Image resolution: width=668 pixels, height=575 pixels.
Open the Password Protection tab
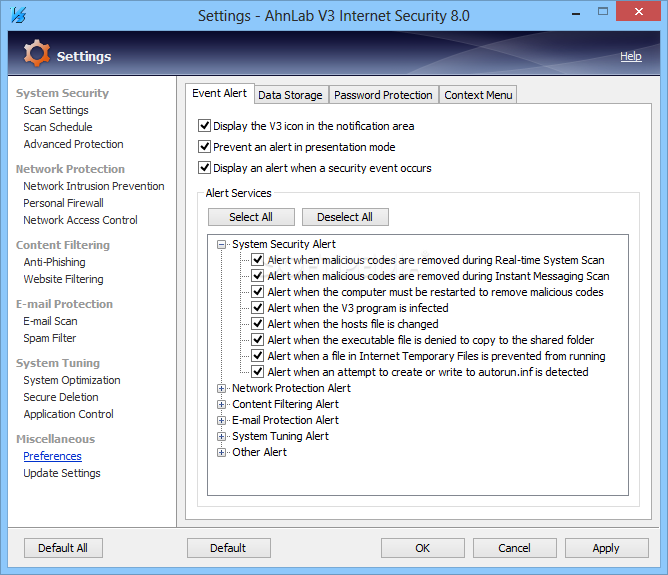click(383, 95)
